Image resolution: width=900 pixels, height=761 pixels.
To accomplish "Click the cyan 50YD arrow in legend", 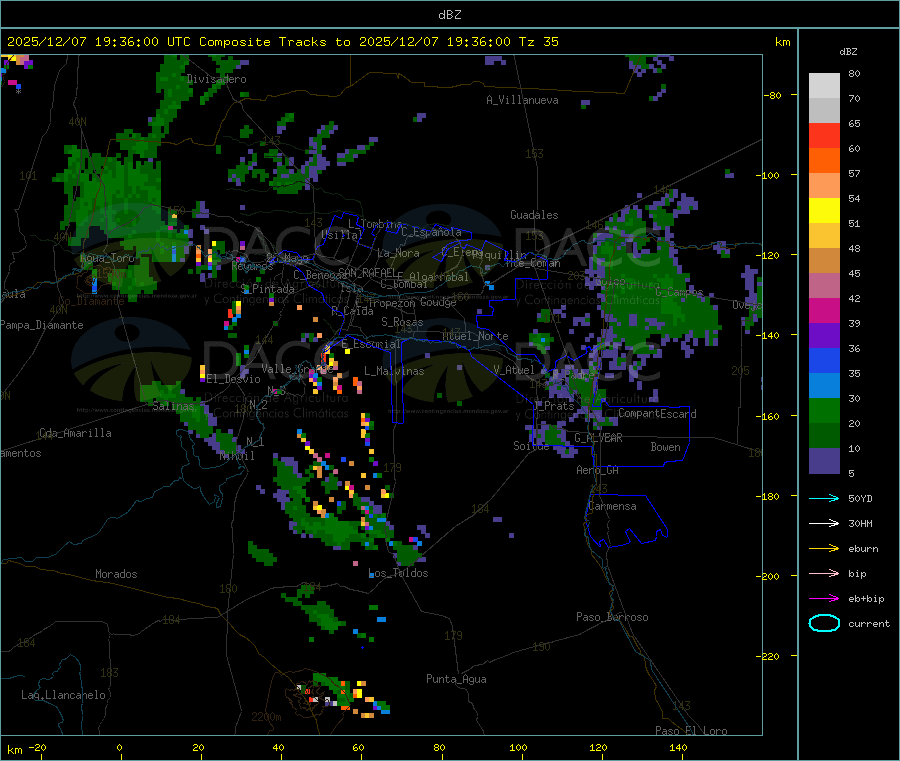I will pyautogui.click(x=824, y=498).
